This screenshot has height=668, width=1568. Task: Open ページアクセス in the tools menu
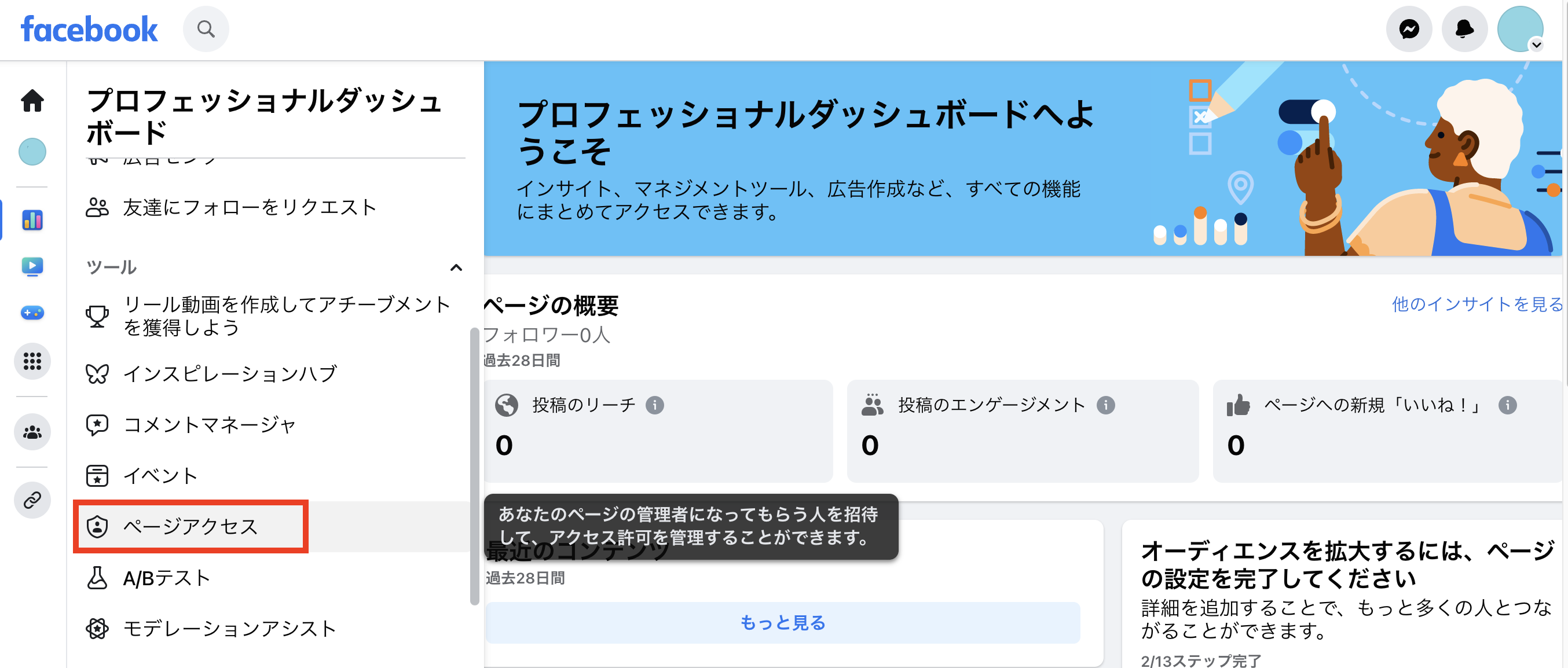(x=190, y=527)
